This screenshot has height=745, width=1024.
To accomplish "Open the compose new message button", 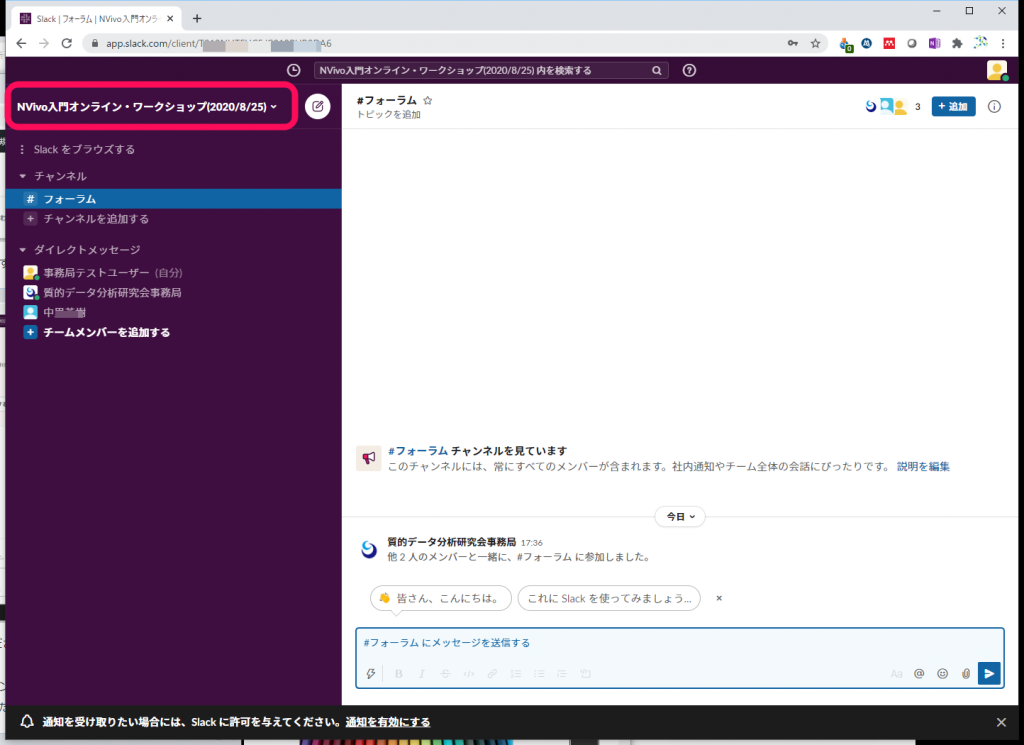I will (317, 106).
